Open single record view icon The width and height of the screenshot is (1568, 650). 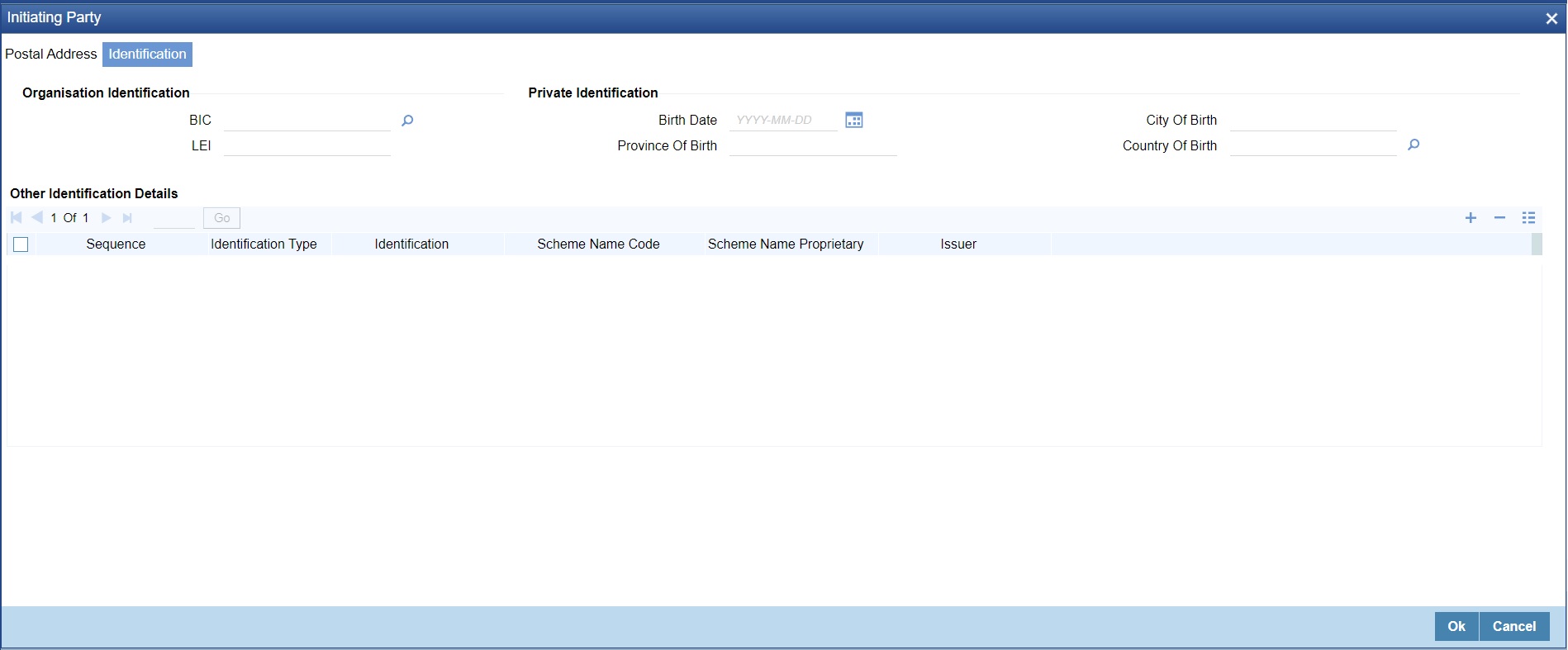(1528, 218)
